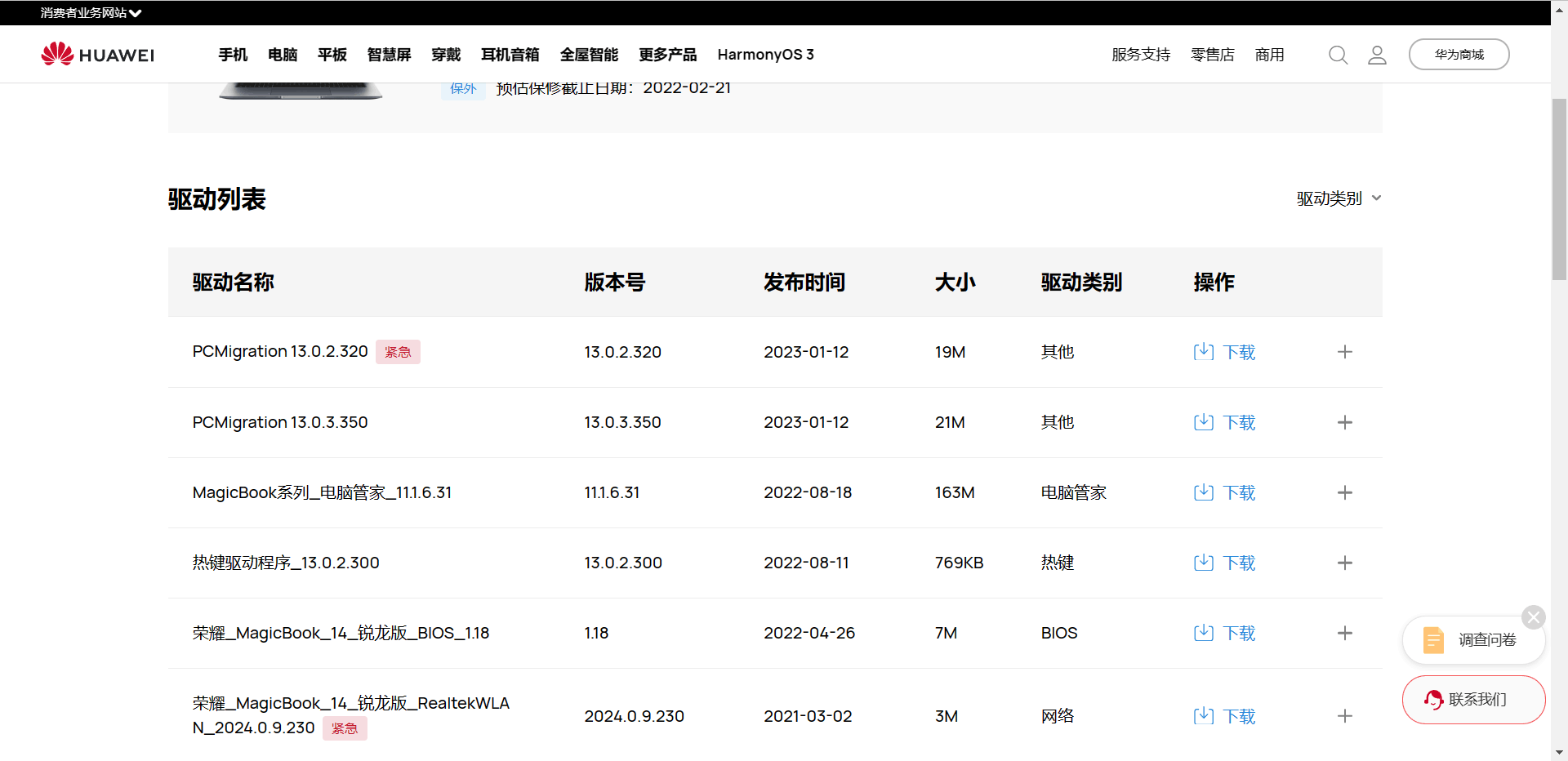1568x761 pixels.
Task: Open the 更多产品 menu
Action: click(668, 55)
